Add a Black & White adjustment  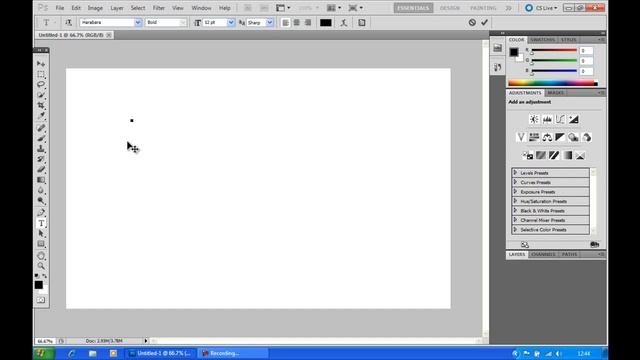pos(560,137)
